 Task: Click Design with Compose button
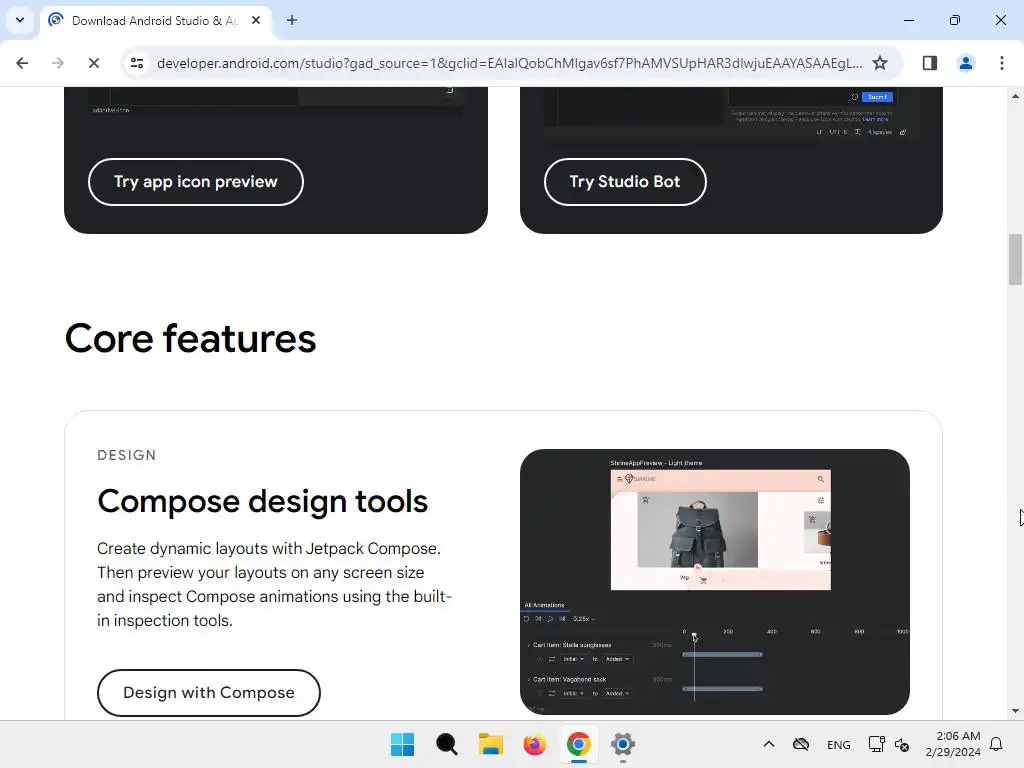click(x=209, y=693)
